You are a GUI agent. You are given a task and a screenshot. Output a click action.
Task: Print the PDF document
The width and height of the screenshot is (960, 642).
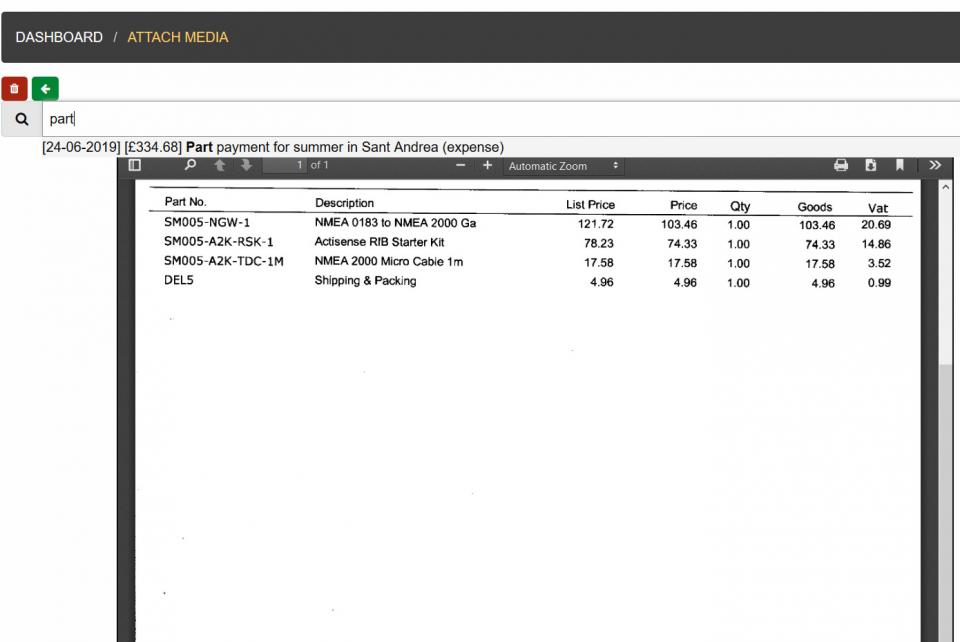pos(841,166)
